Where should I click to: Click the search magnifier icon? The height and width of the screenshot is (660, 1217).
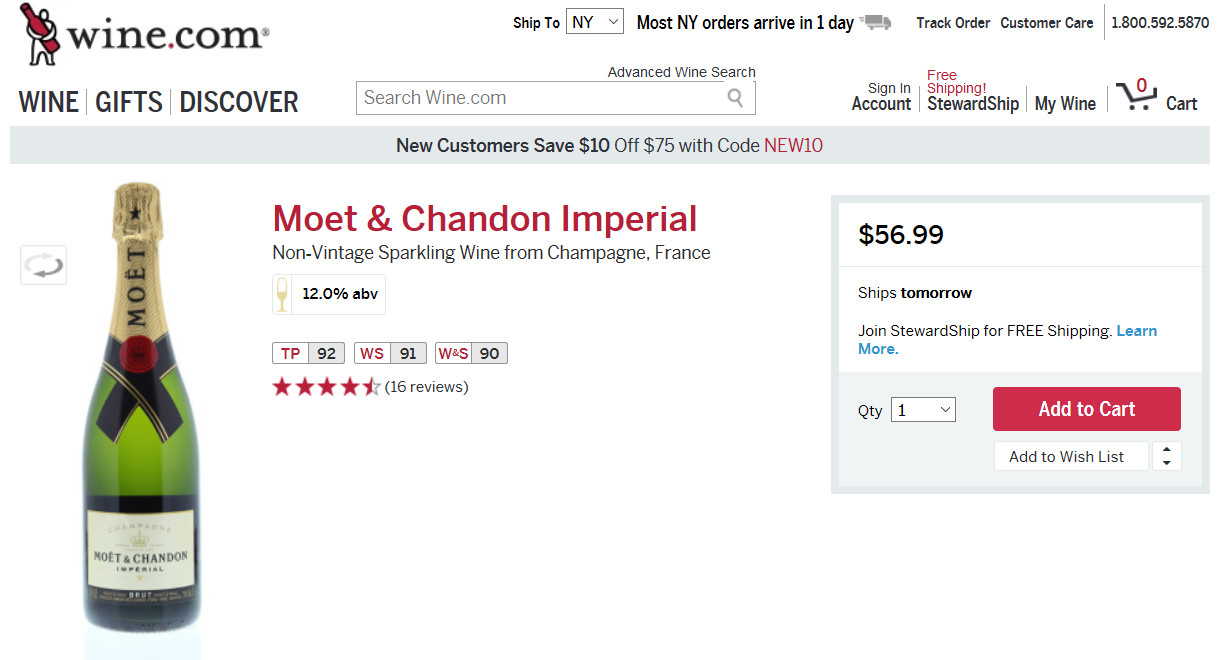735,98
